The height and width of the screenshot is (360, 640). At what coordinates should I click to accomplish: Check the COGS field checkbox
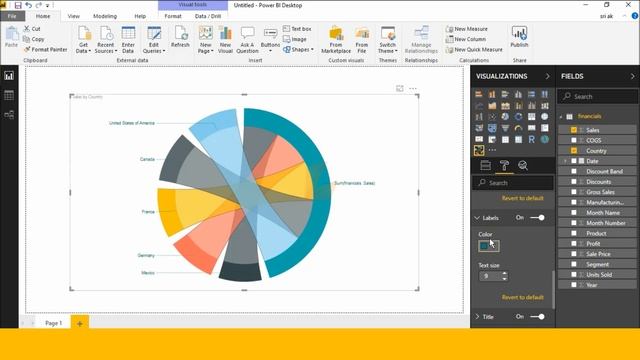click(574, 140)
